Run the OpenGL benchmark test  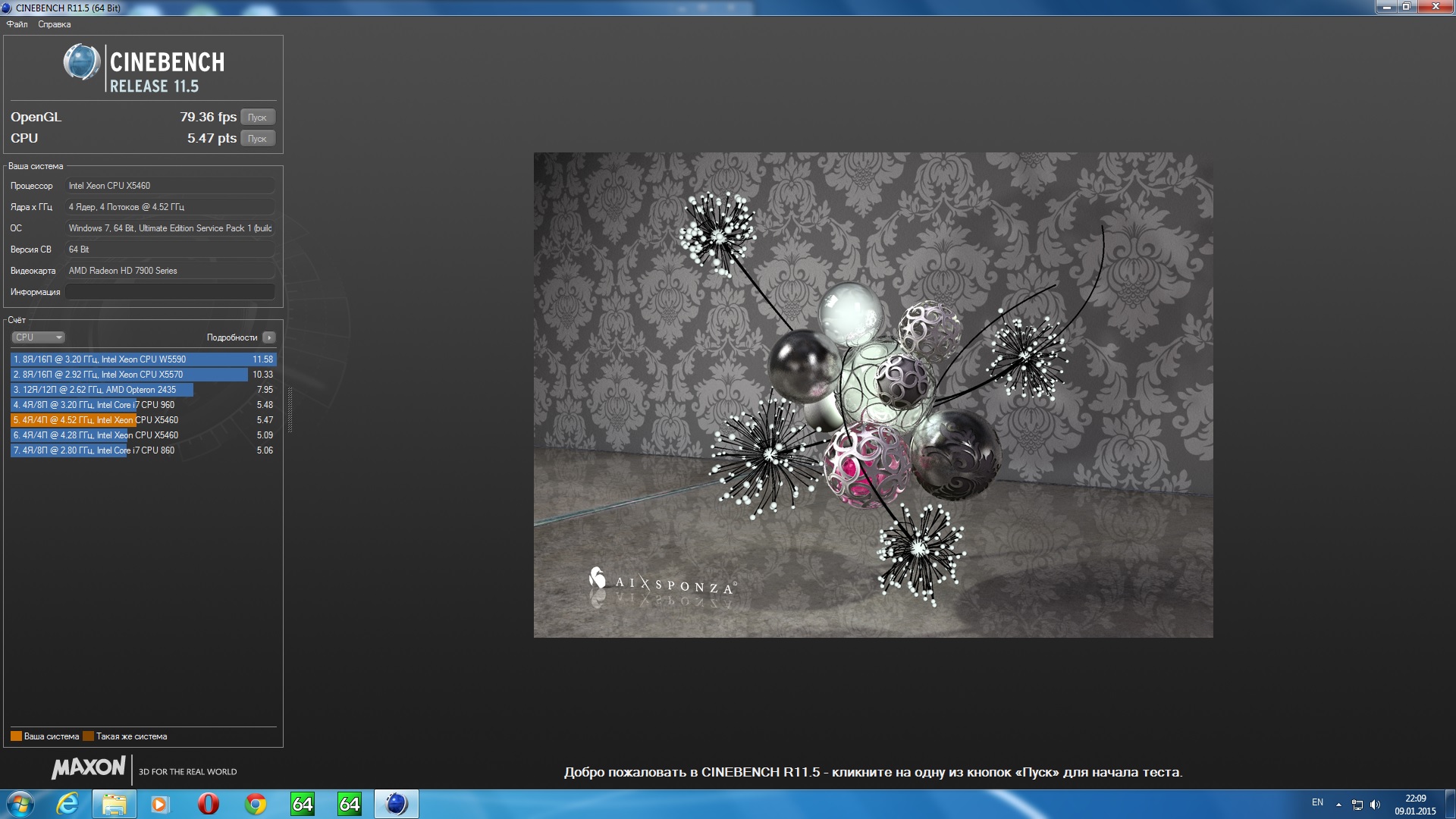(257, 118)
